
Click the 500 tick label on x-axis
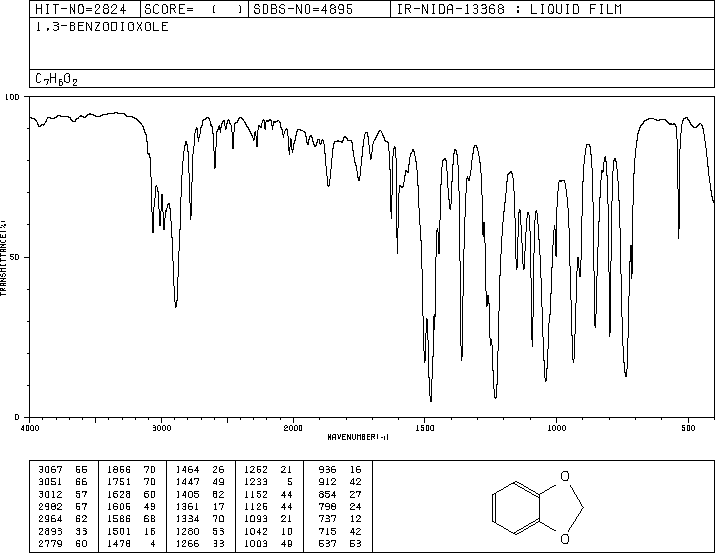click(688, 428)
